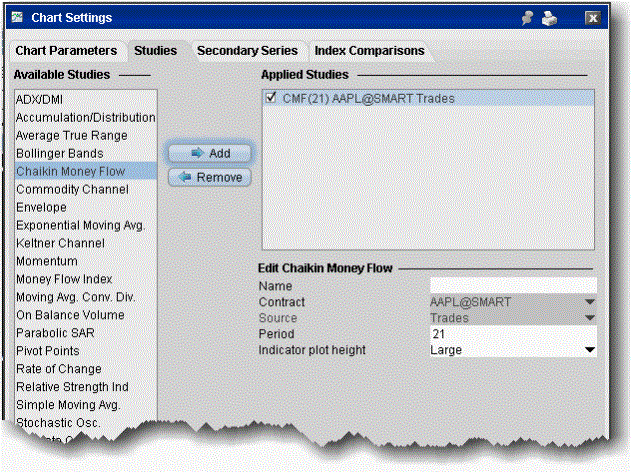Choose Money Flow Index study
The height and width of the screenshot is (472, 631).
(x=64, y=279)
